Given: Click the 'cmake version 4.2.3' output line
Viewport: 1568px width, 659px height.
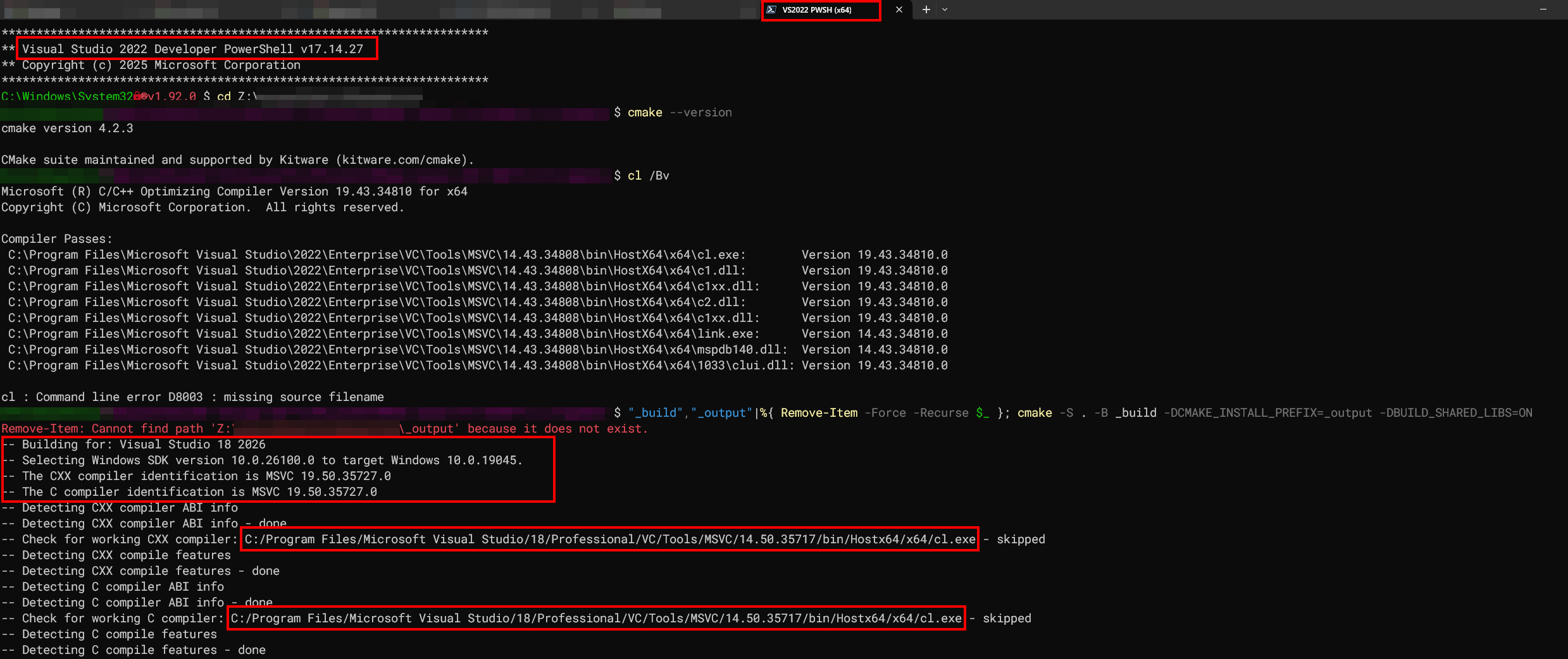Looking at the screenshot, I should pos(67,128).
